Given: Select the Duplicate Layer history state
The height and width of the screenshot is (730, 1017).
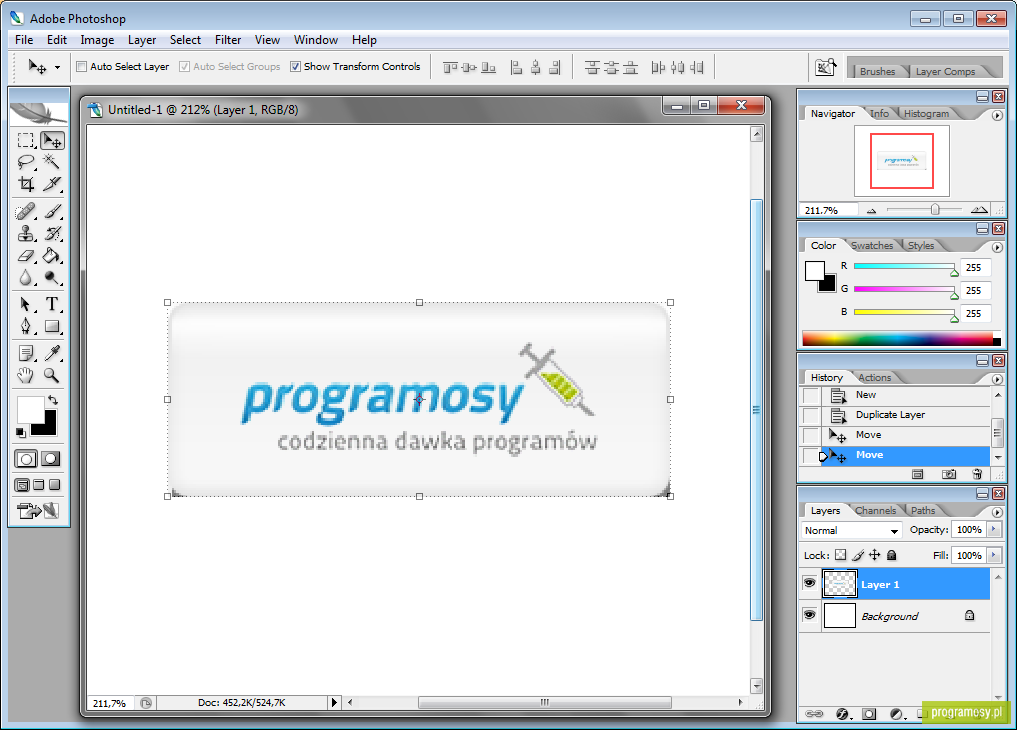Looking at the screenshot, I should (x=906, y=415).
